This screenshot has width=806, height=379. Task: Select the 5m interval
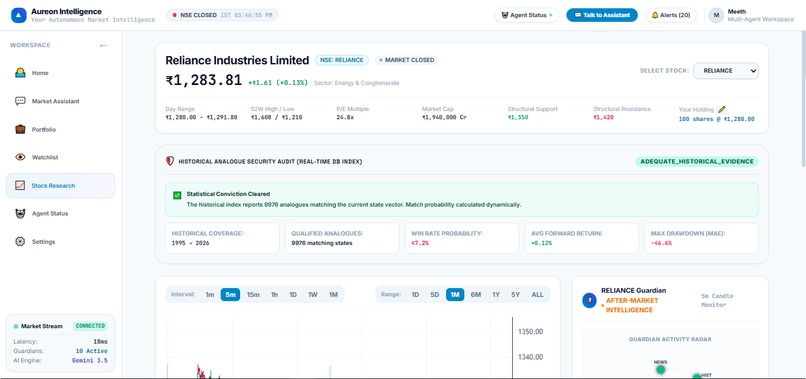click(x=230, y=295)
